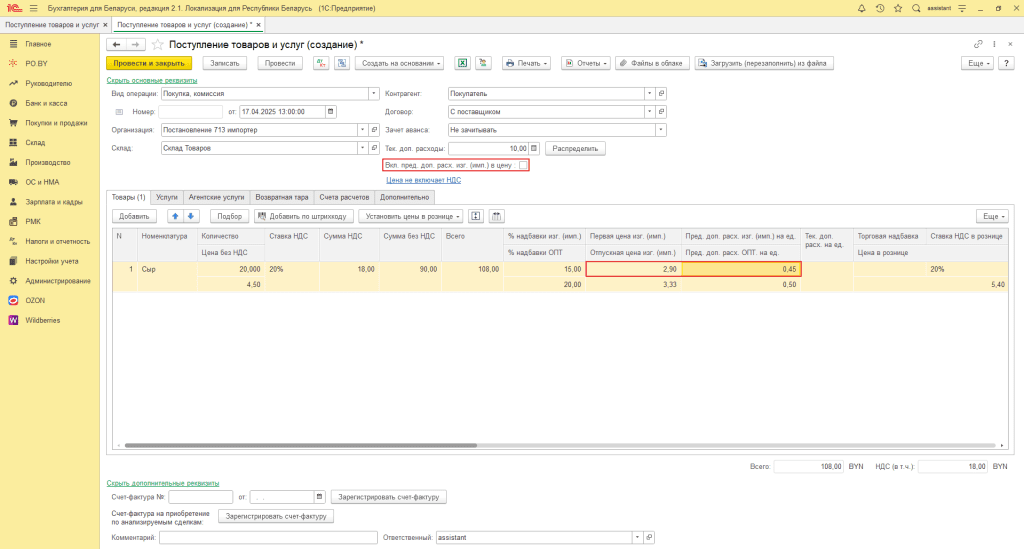Open notifications bell in title bar
This screenshot has height=549, width=1024.
(861, 8)
